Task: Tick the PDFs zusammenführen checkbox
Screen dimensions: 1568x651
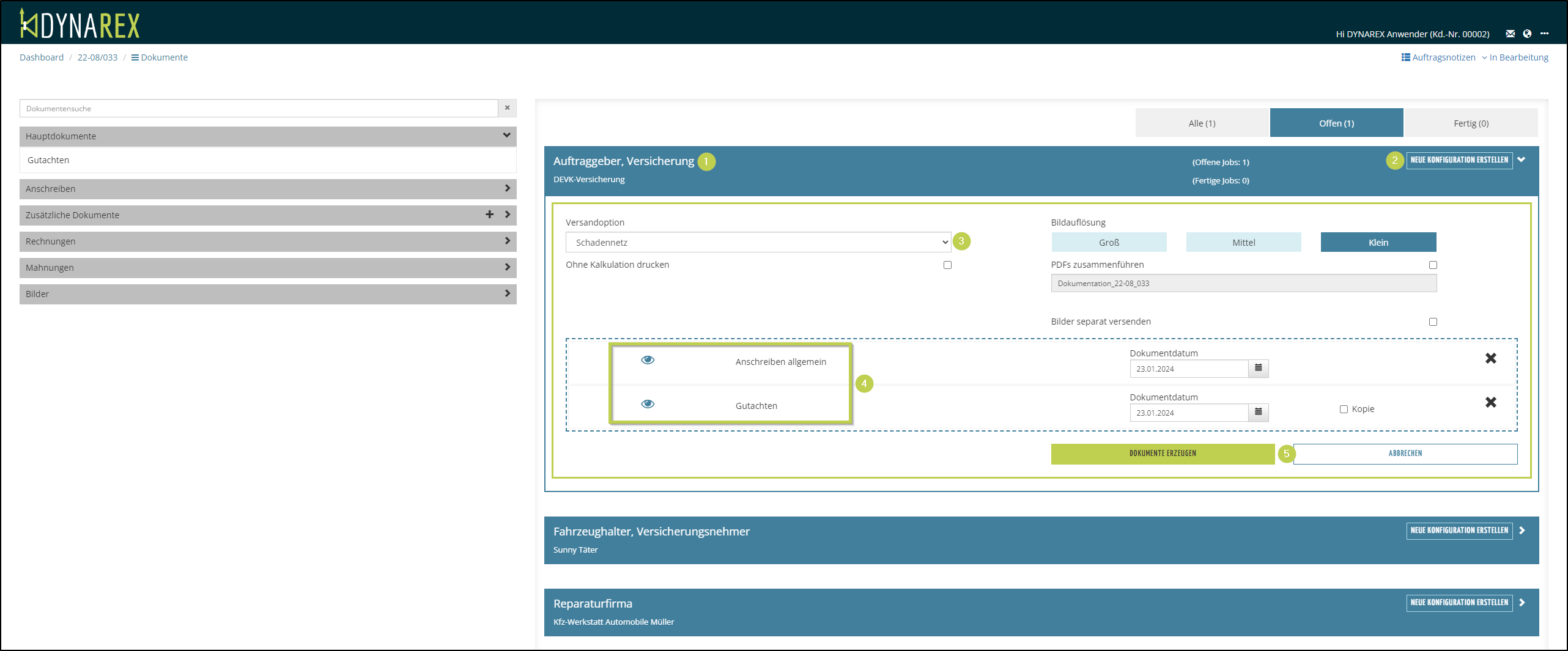Action: point(1433,265)
